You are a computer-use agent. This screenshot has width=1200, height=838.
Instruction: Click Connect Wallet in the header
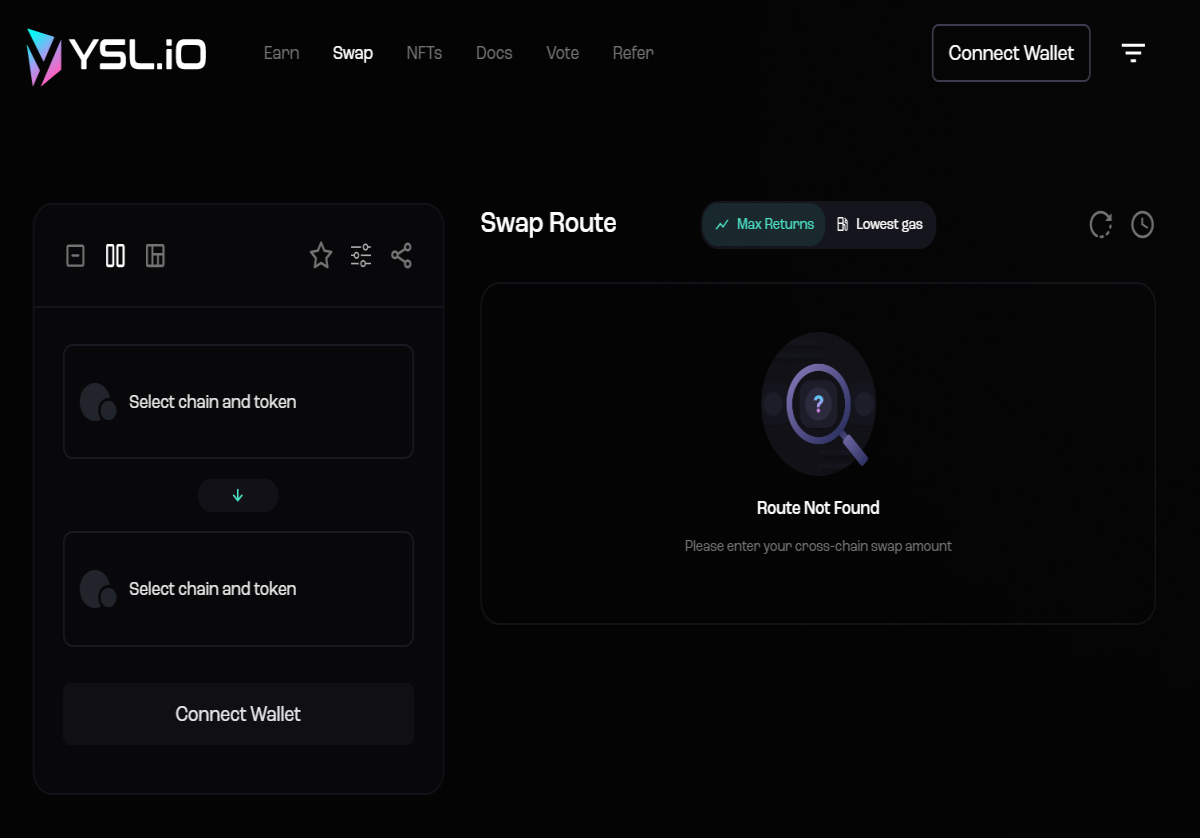point(1010,52)
